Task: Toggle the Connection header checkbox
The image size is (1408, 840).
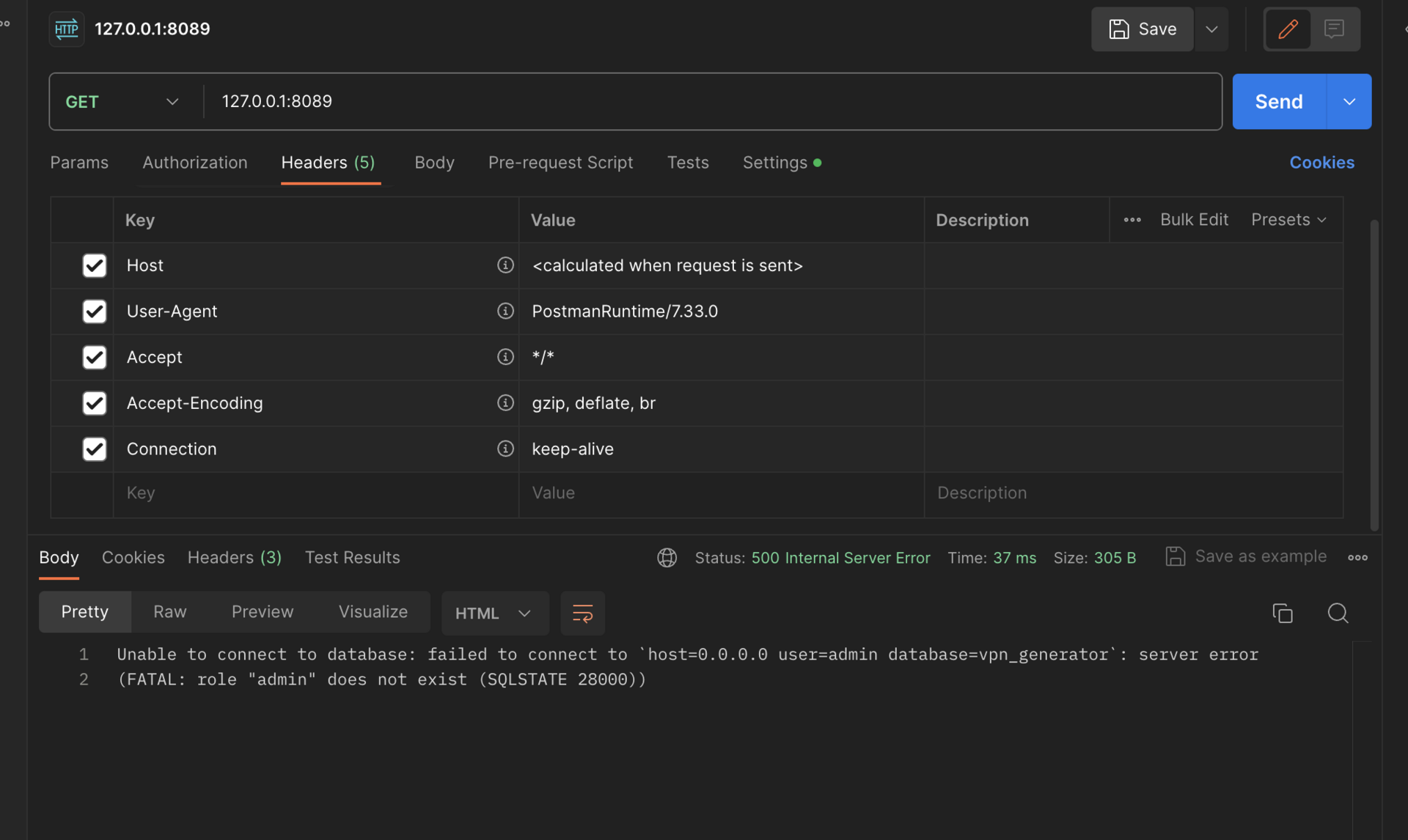Action: [x=95, y=449]
